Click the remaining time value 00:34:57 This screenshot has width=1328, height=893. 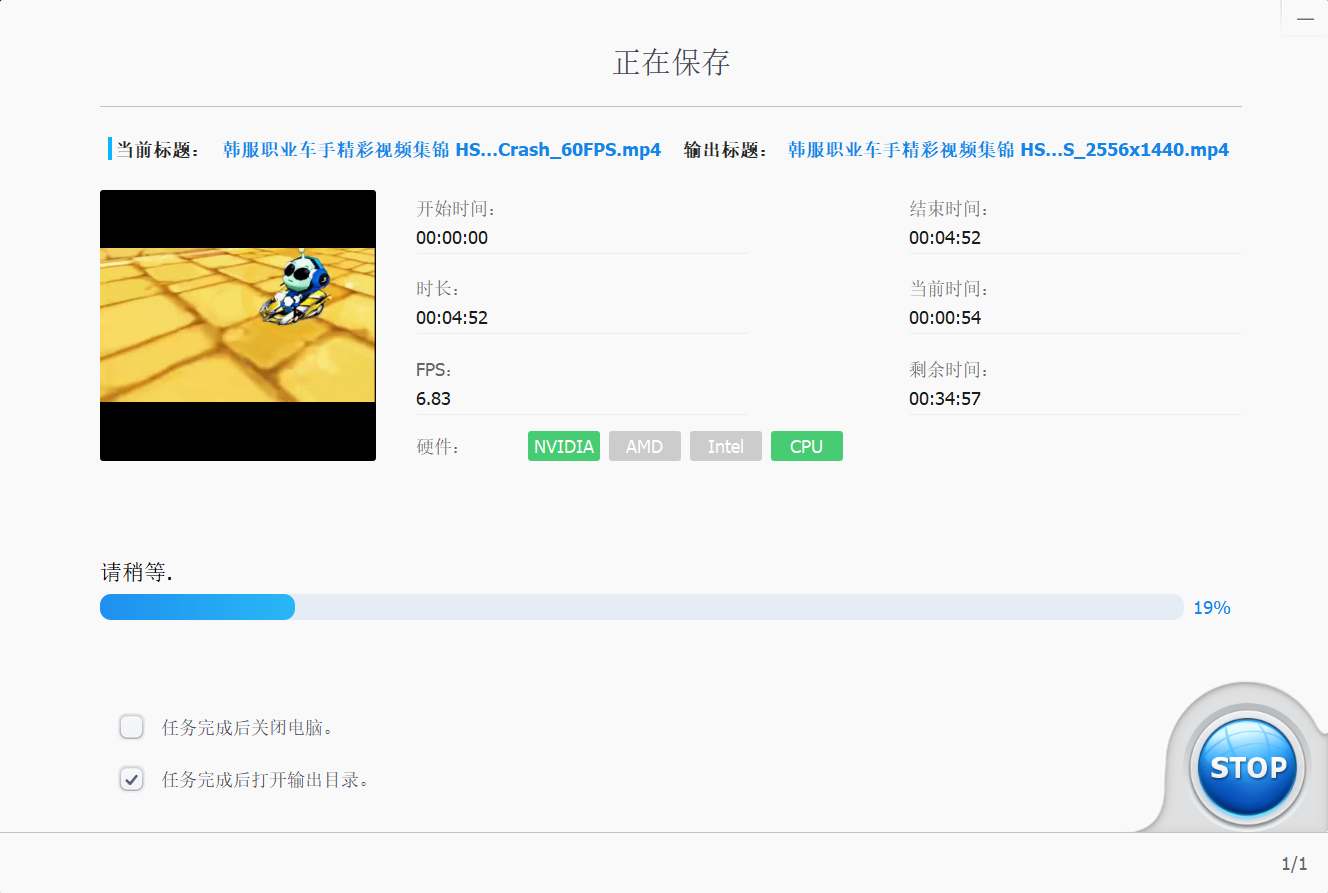point(945,398)
